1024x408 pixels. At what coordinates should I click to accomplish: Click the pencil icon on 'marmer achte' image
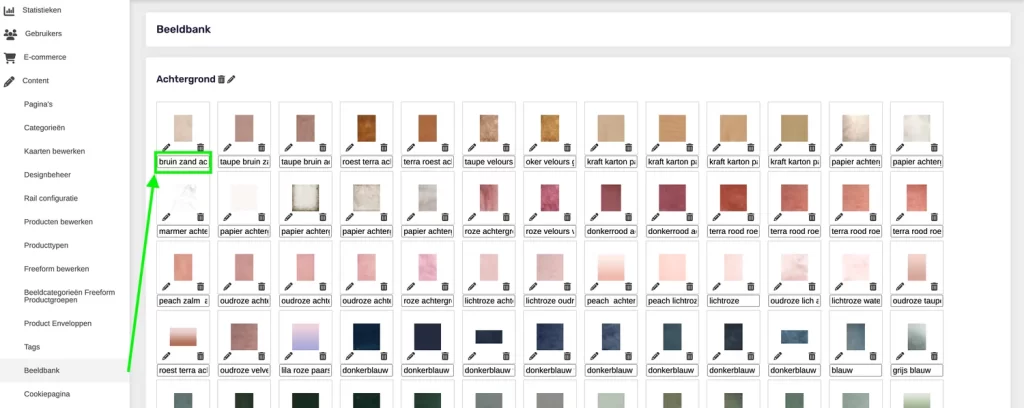[166, 216]
